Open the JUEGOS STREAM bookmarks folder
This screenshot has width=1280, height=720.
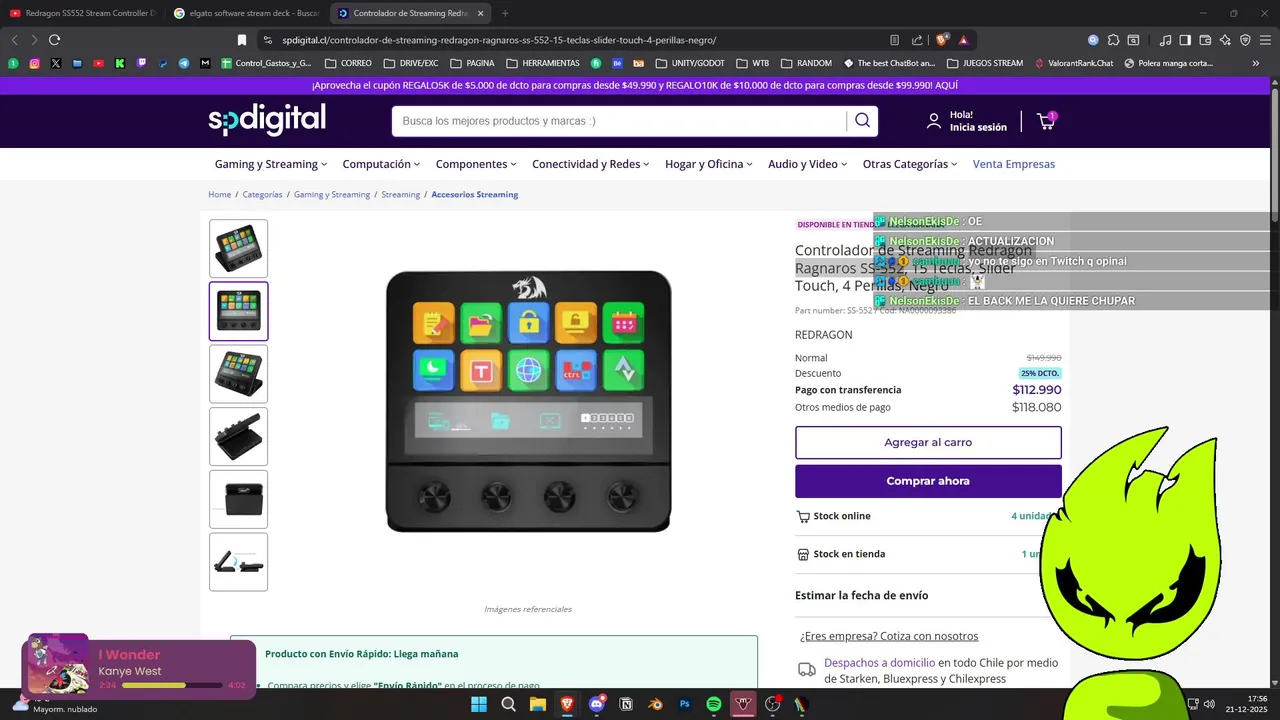[x=984, y=63]
